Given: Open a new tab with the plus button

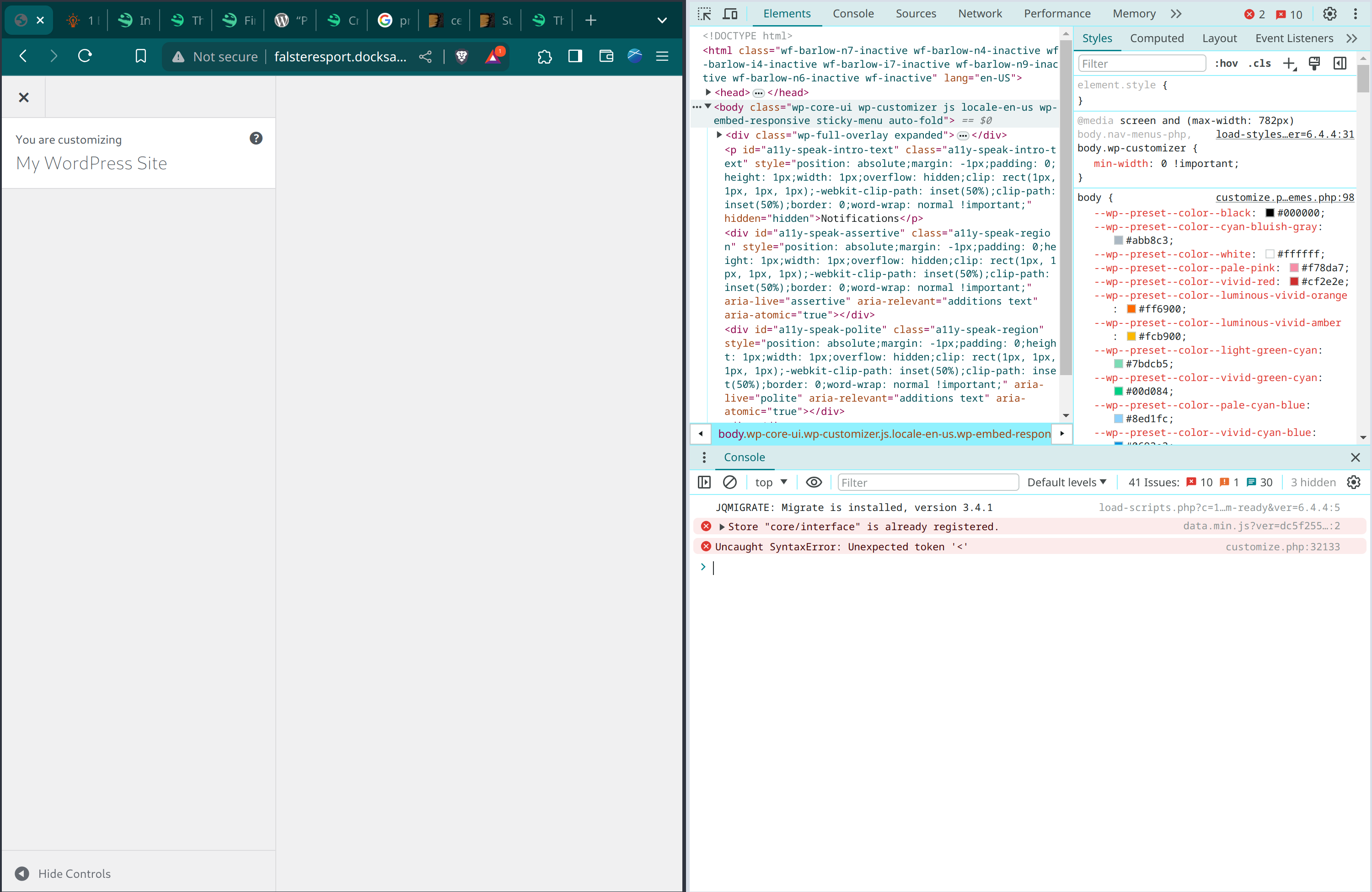Looking at the screenshot, I should tap(591, 20).
